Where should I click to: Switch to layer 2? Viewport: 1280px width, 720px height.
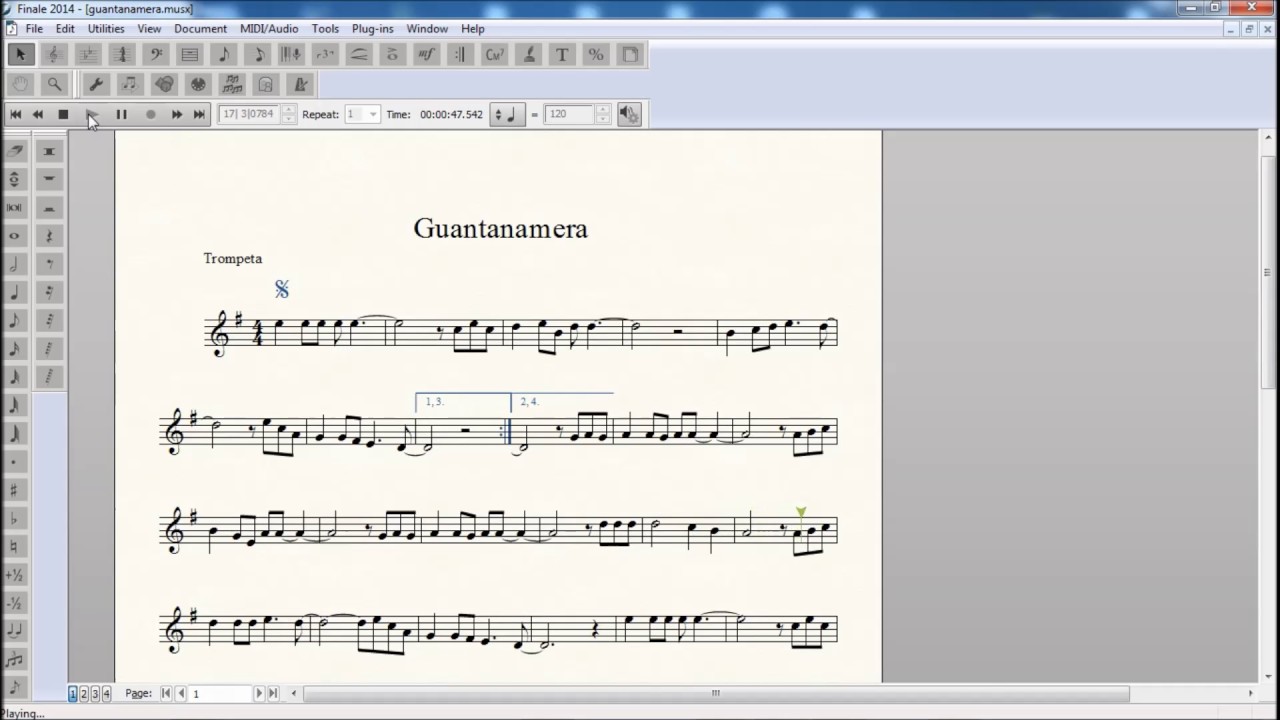(x=84, y=693)
